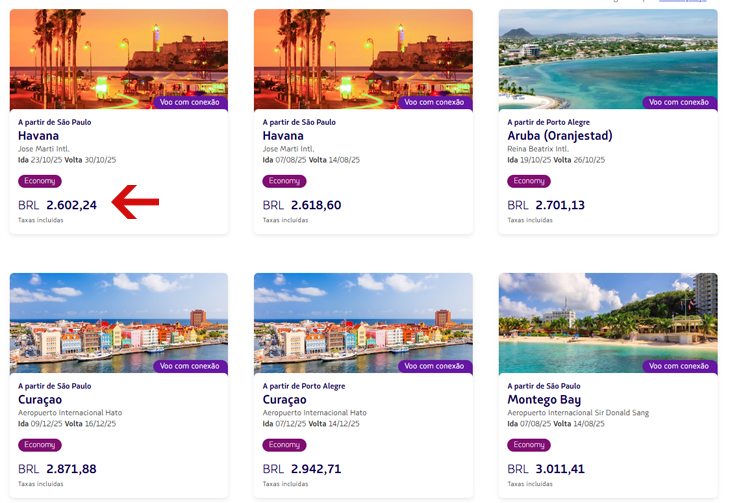The width and height of the screenshot is (730, 503).
Task: Click the Aruba (Oranjestad) title
Action: pyautogui.click(x=560, y=136)
